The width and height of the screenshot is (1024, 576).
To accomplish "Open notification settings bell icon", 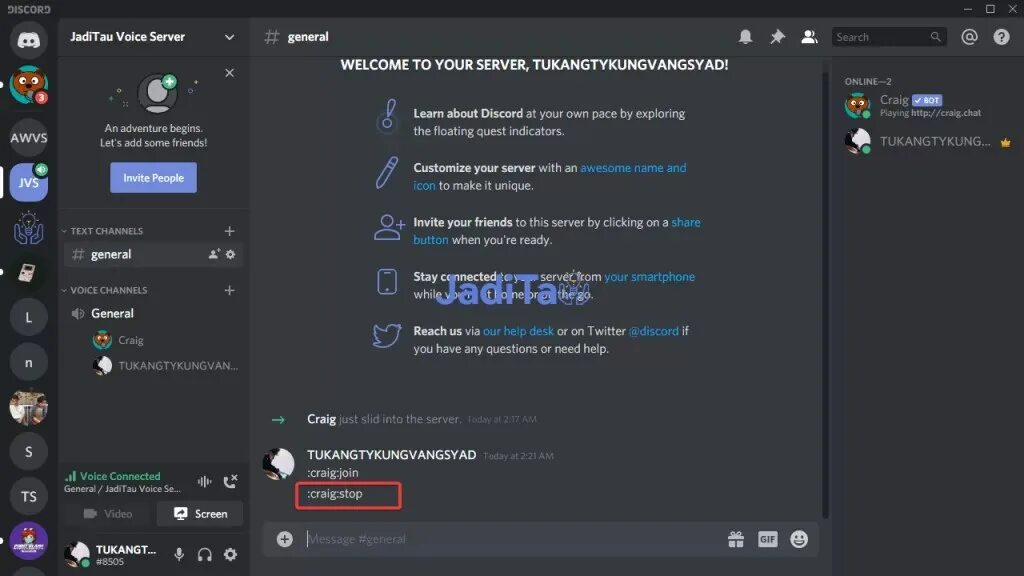I will pyautogui.click(x=745, y=37).
